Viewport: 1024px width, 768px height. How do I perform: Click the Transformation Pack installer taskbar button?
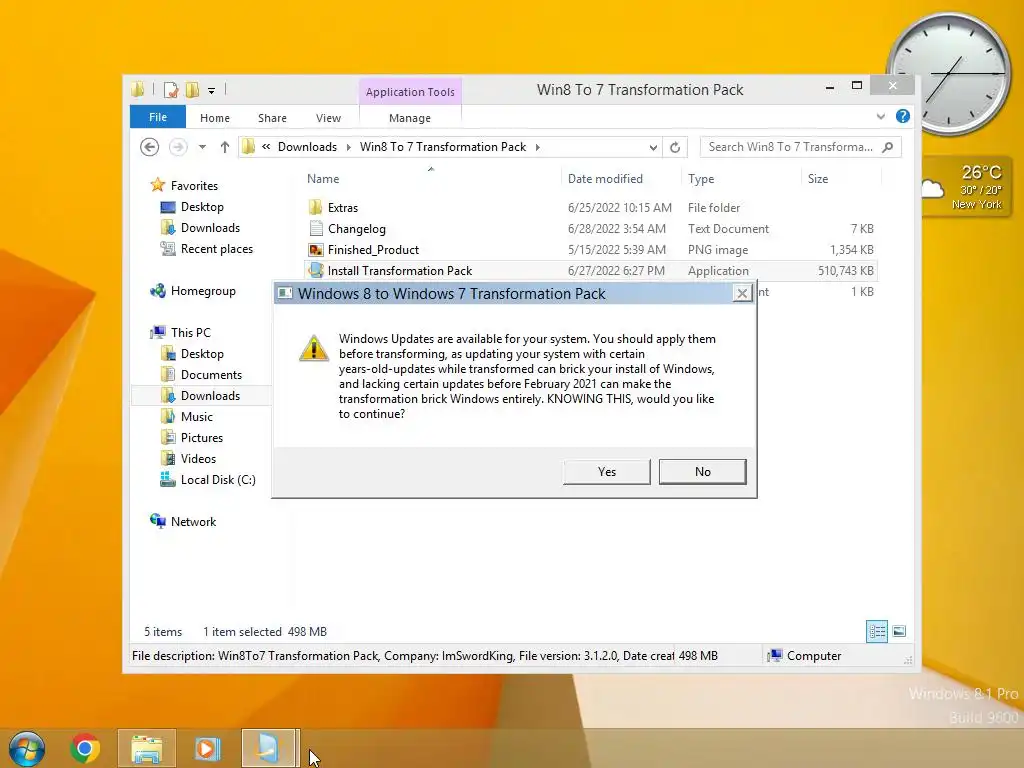pyautogui.click(x=270, y=748)
